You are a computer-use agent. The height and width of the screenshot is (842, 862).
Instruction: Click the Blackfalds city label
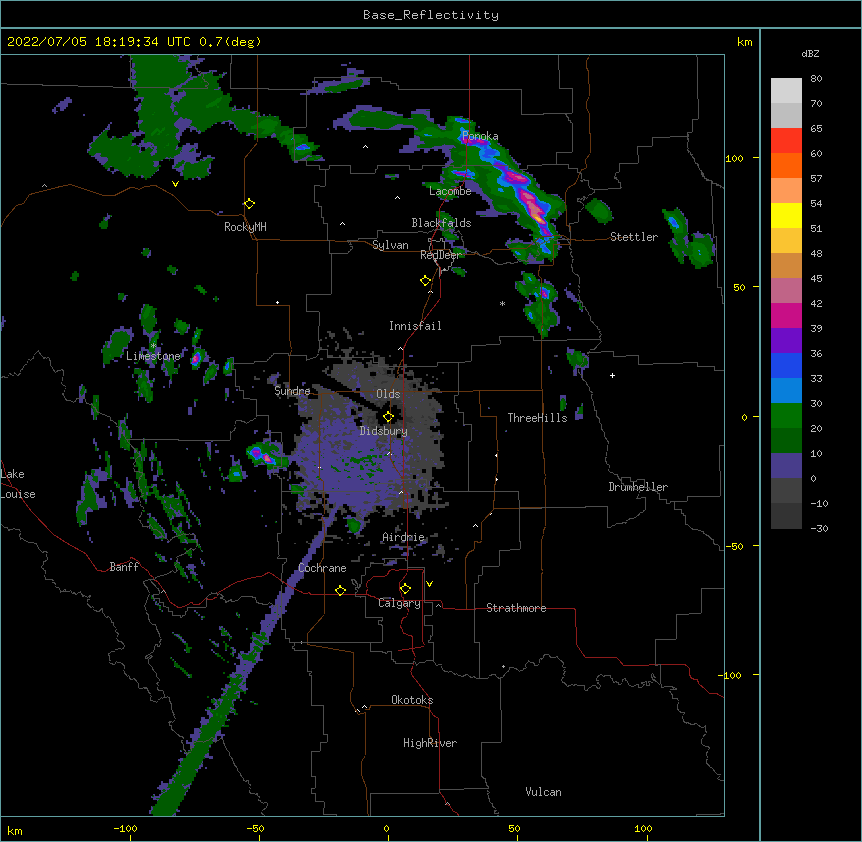(441, 223)
